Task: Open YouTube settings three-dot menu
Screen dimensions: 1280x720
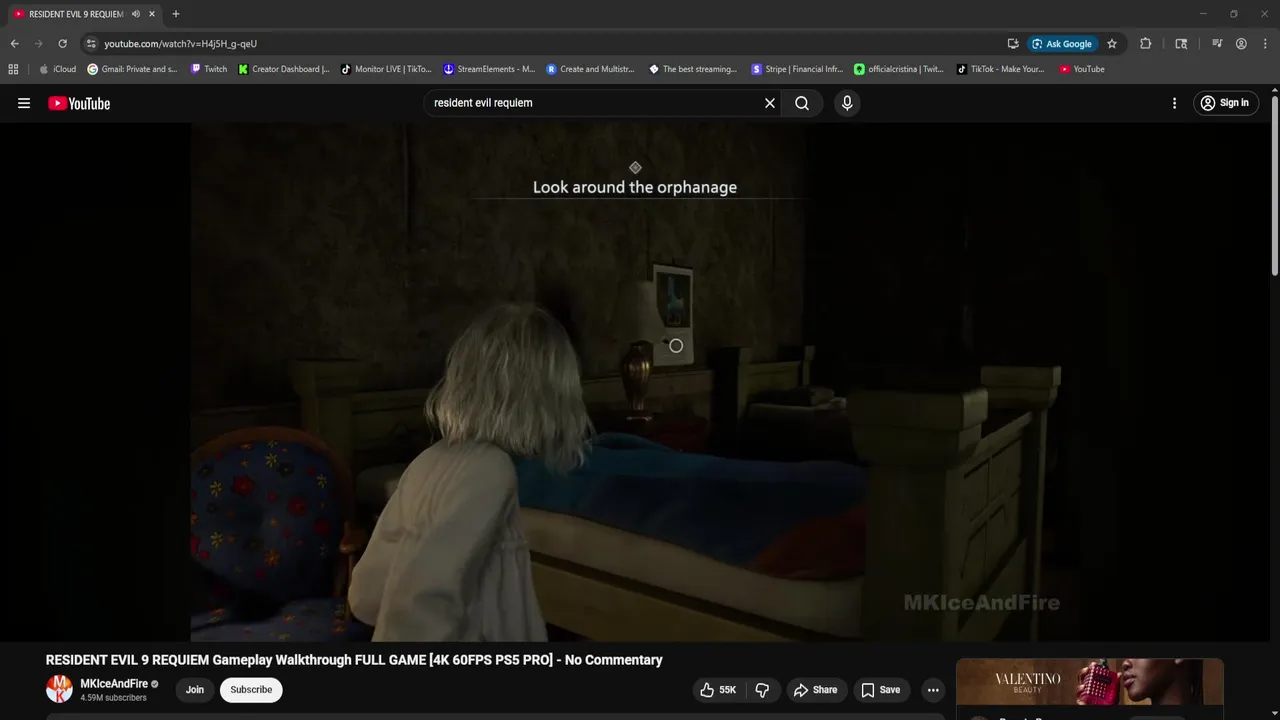Action: pos(1174,103)
